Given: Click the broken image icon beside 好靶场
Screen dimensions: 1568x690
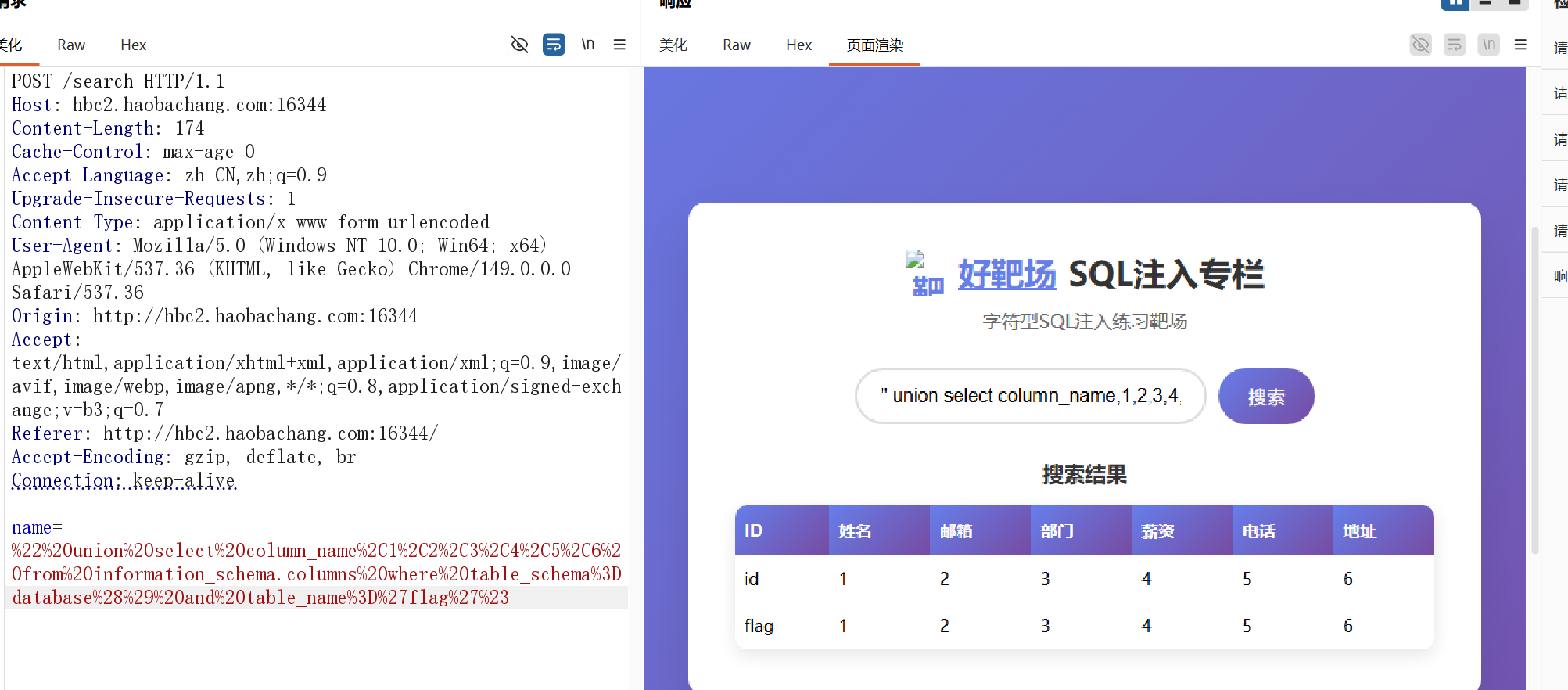Looking at the screenshot, I should [926, 273].
